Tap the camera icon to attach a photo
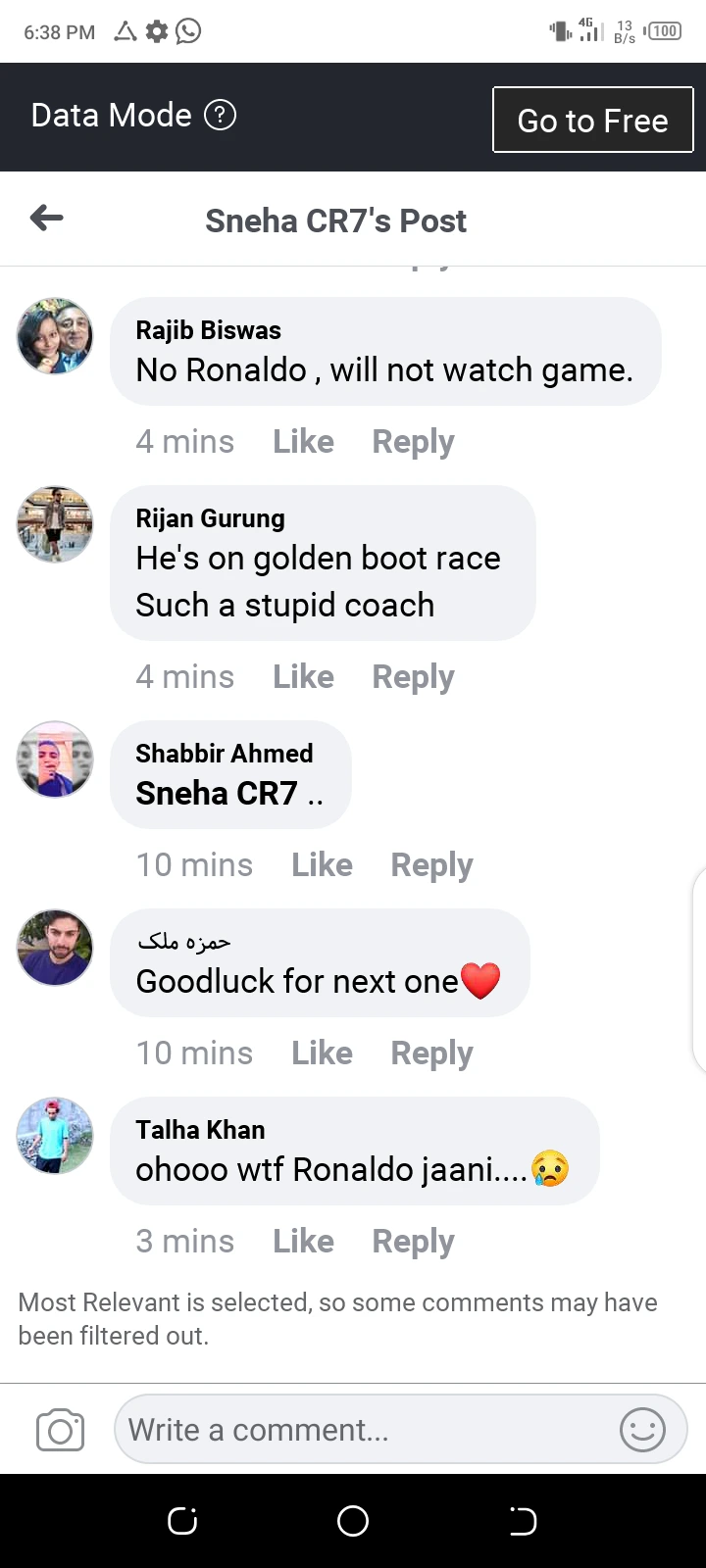Image resolution: width=706 pixels, height=1568 pixels. [60, 1431]
